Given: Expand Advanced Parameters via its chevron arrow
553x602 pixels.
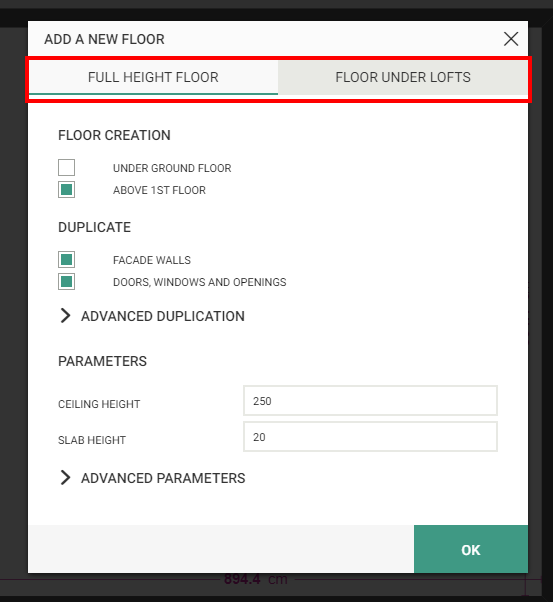Looking at the screenshot, I should click(65, 478).
